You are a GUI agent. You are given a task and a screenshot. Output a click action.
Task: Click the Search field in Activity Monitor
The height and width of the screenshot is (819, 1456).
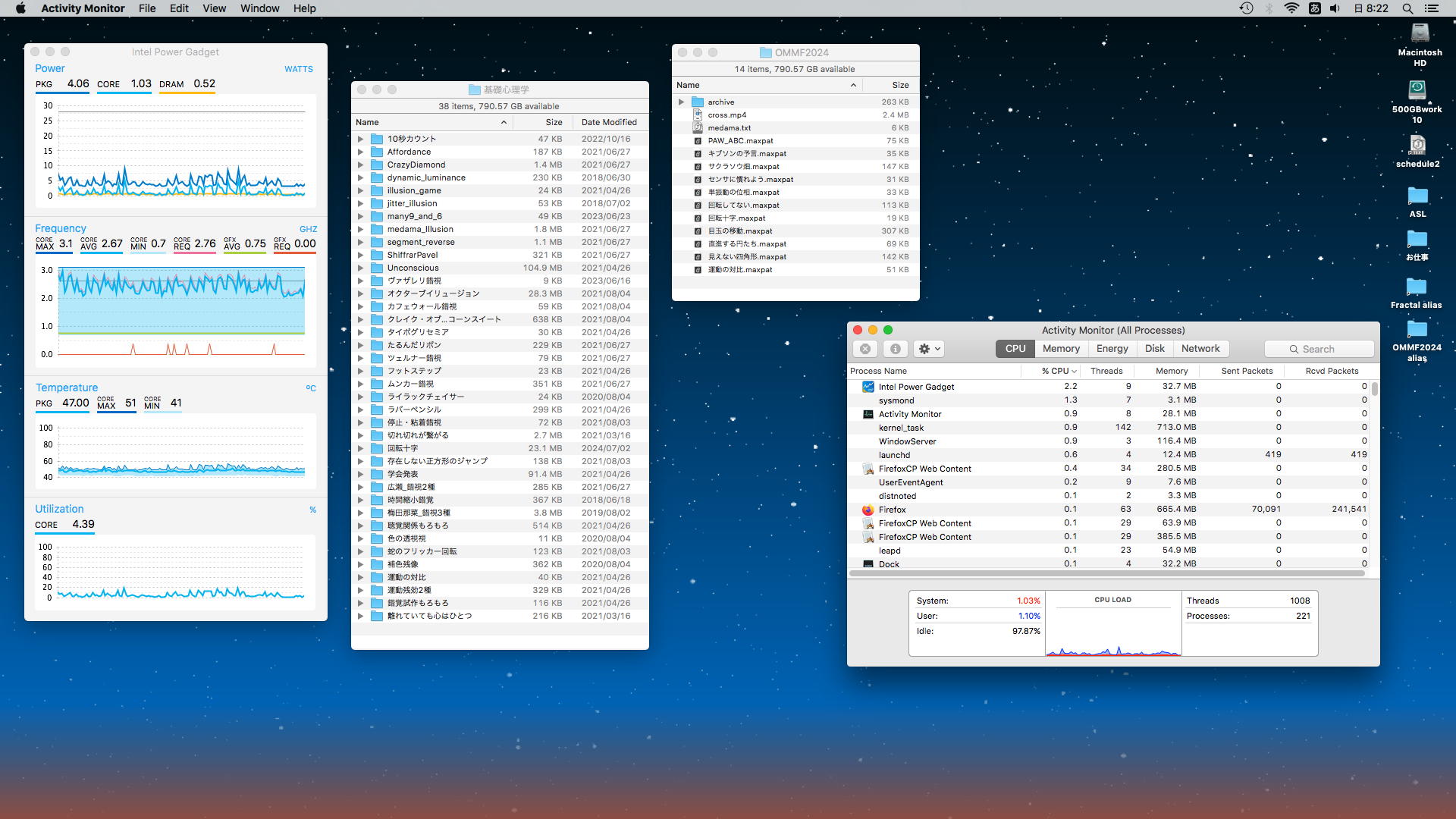pos(1319,349)
